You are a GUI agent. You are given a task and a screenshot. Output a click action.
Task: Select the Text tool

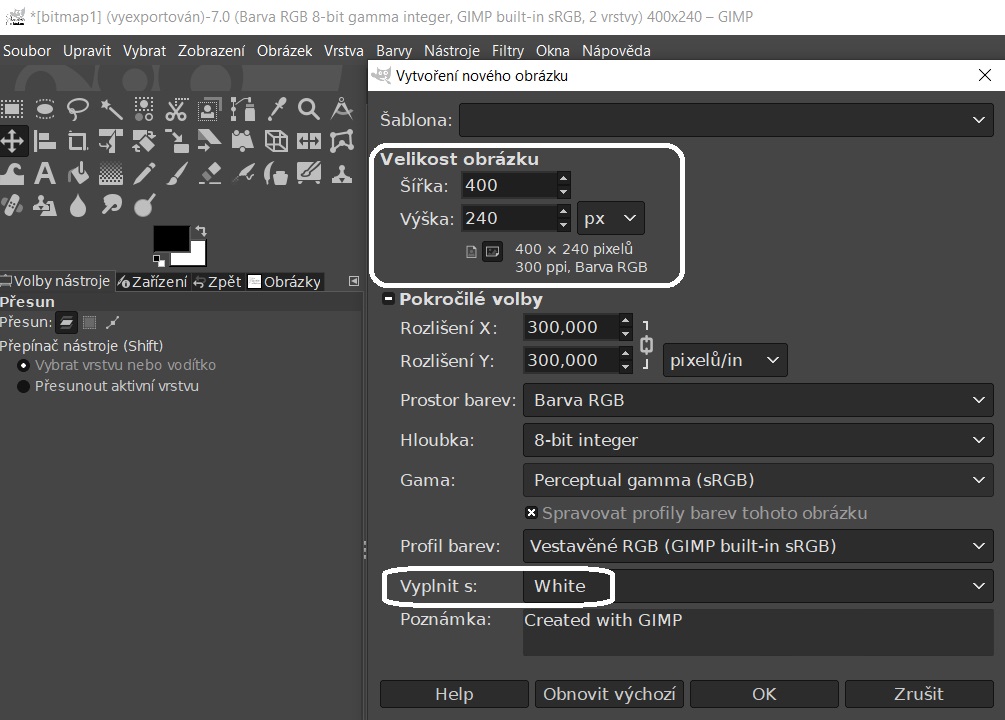(45, 174)
